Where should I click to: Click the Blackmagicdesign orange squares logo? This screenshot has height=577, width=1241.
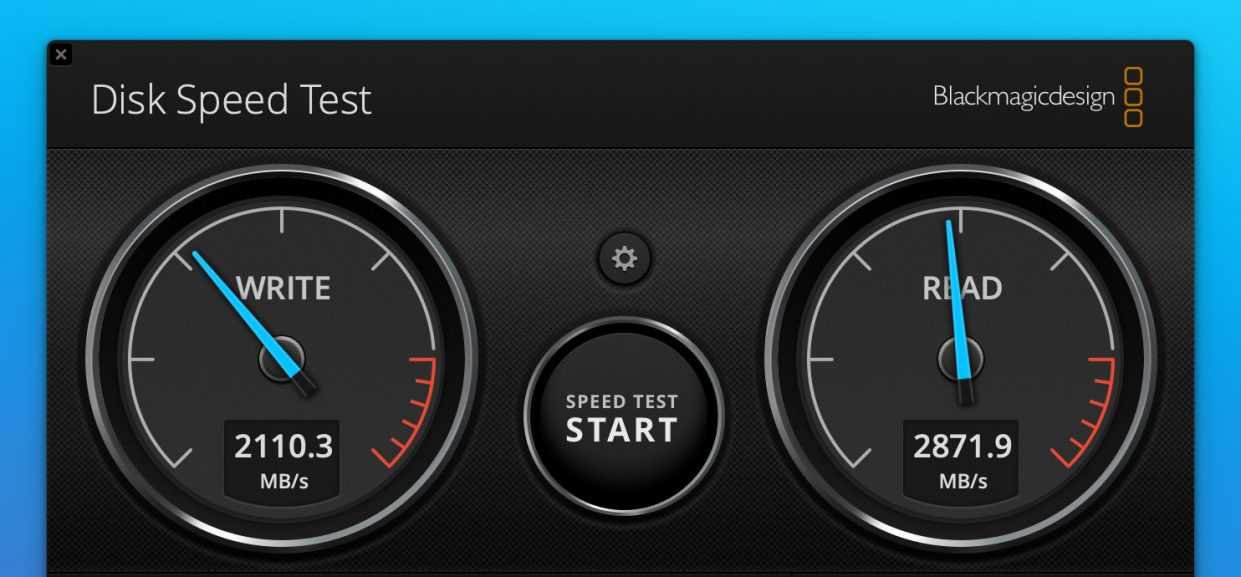(1133, 97)
